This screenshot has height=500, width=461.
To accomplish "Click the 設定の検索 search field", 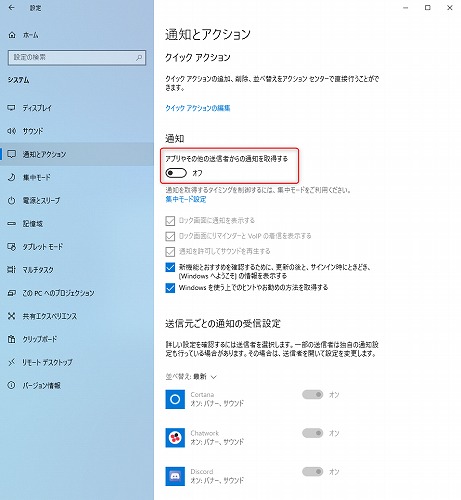I will (77, 58).
